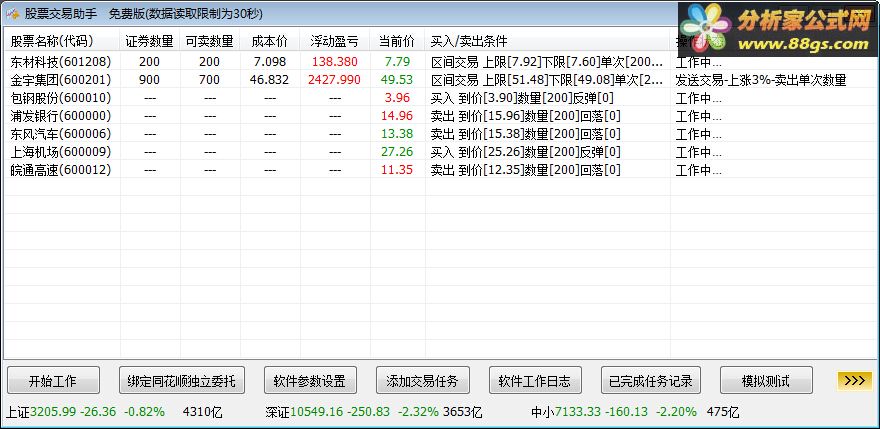The height and width of the screenshot is (429, 880).
Task: Select row 金宇集团(600201)
Action: pyautogui.click(x=440, y=80)
